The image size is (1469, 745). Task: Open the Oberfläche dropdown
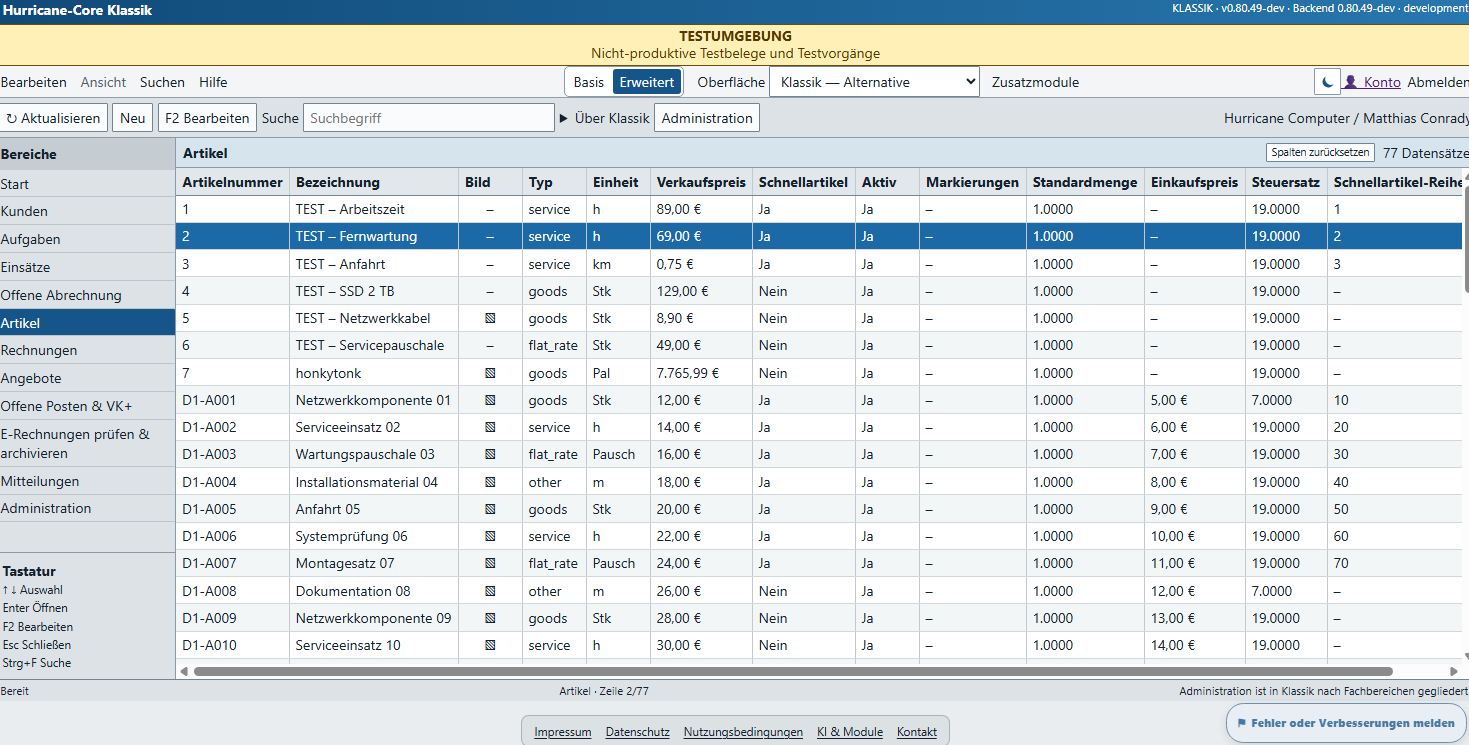(874, 82)
